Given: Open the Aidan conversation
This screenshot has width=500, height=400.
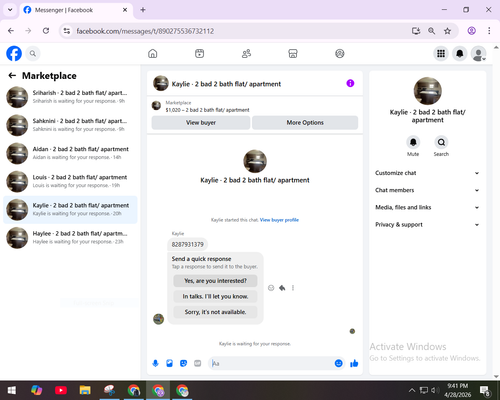Looking at the screenshot, I should (x=70, y=153).
